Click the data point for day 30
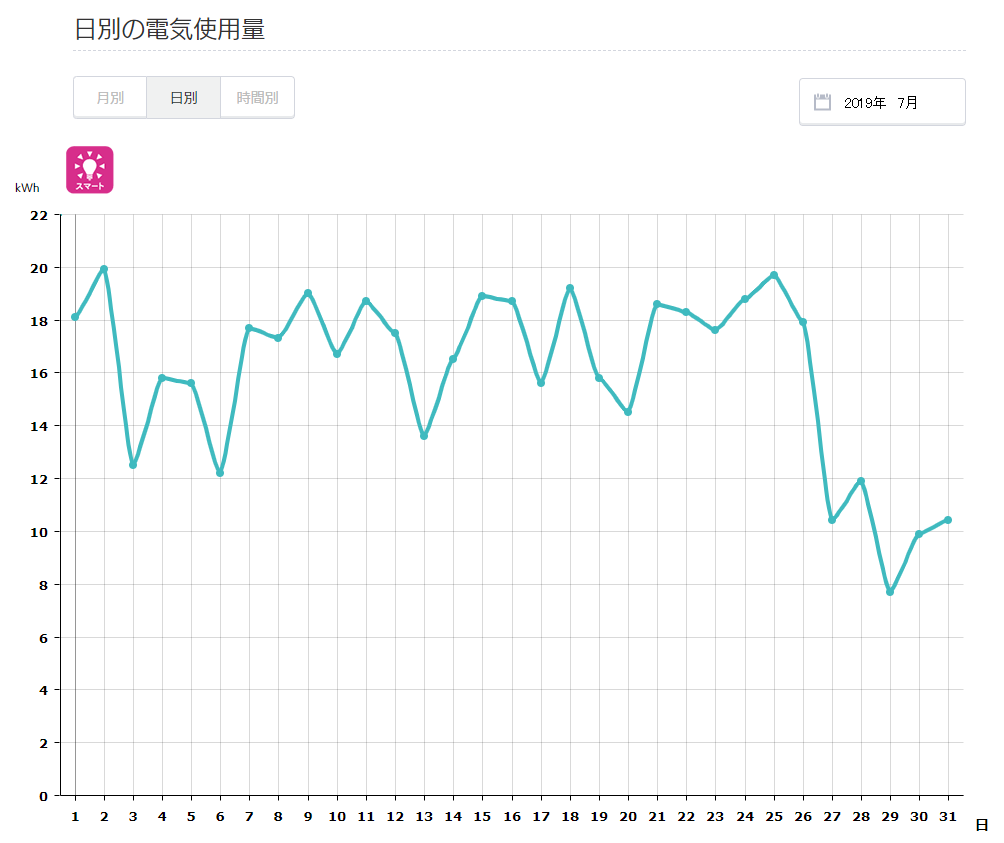The width and height of the screenshot is (1004, 843). pyautogui.click(x=919, y=534)
